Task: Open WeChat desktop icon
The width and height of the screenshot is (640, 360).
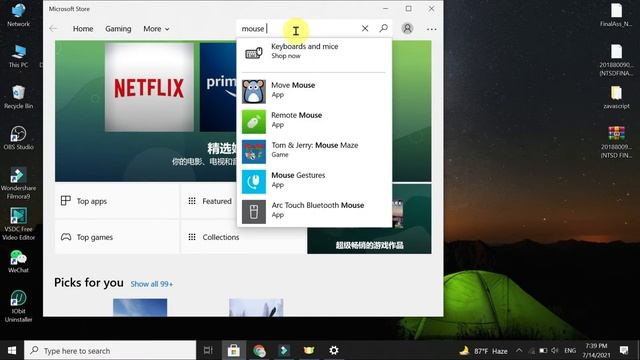Action: (18, 261)
